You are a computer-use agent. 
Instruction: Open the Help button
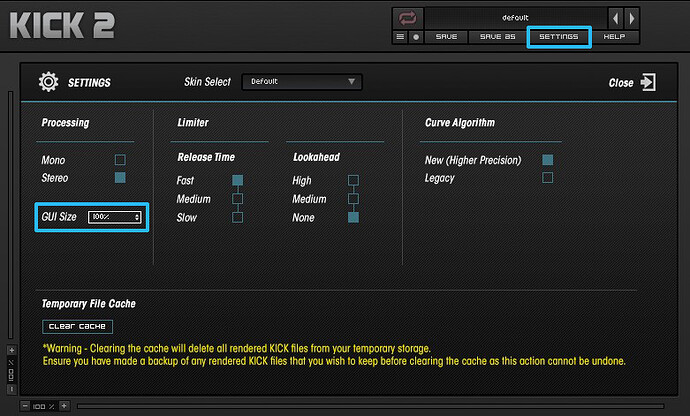click(x=614, y=37)
